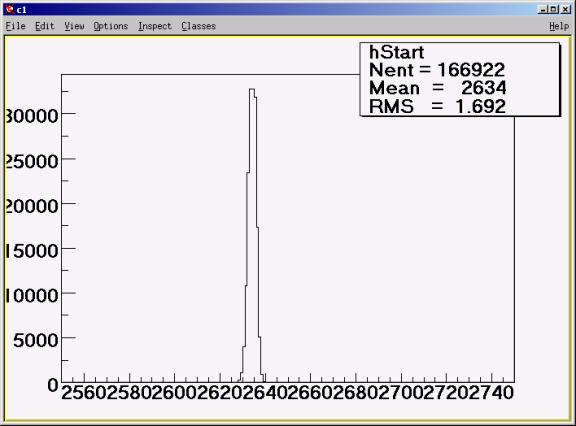Open the Inspect menu

pyautogui.click(x=155, y=26)
